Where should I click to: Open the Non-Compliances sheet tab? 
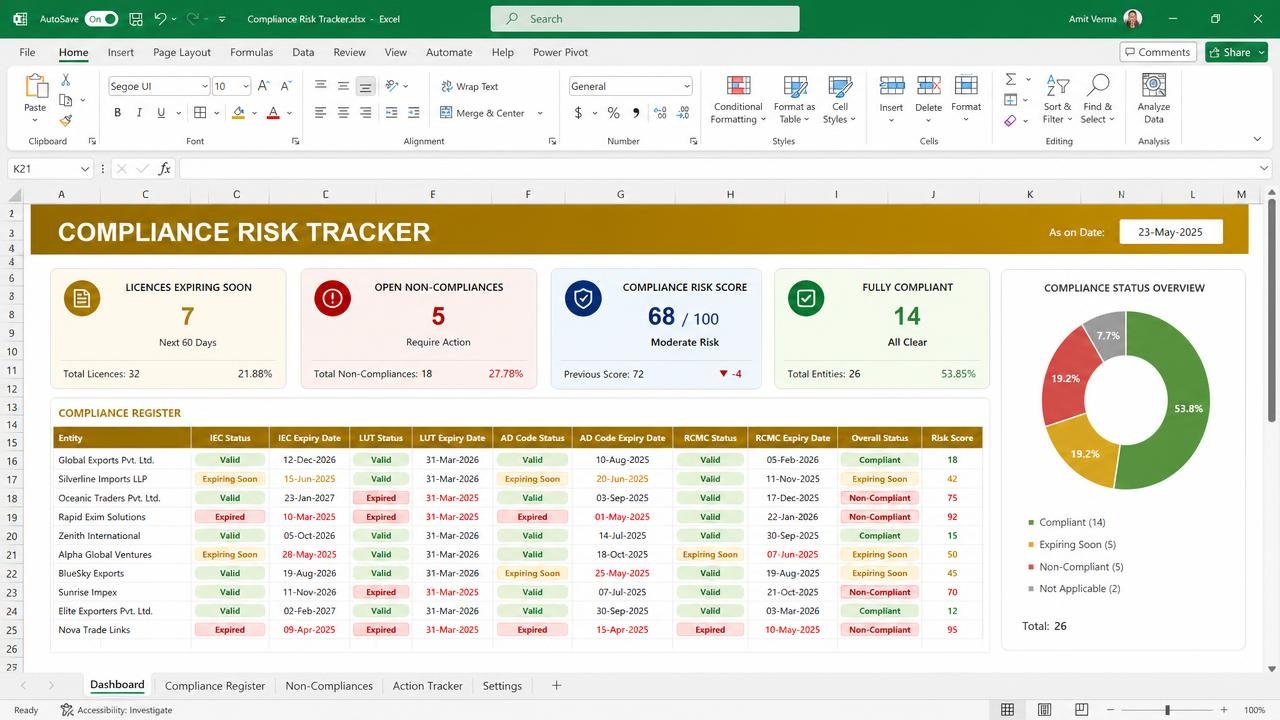click(329, 686)
